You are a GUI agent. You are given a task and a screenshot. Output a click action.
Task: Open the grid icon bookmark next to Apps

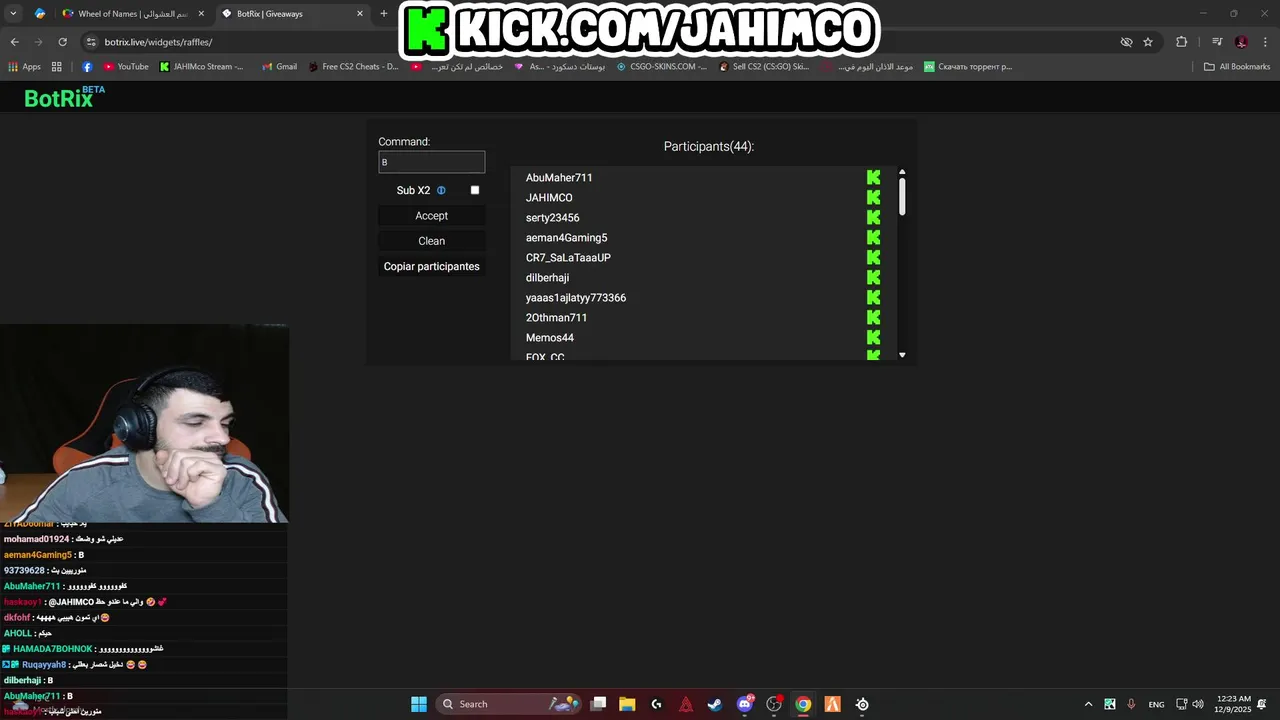coord(56,67)
